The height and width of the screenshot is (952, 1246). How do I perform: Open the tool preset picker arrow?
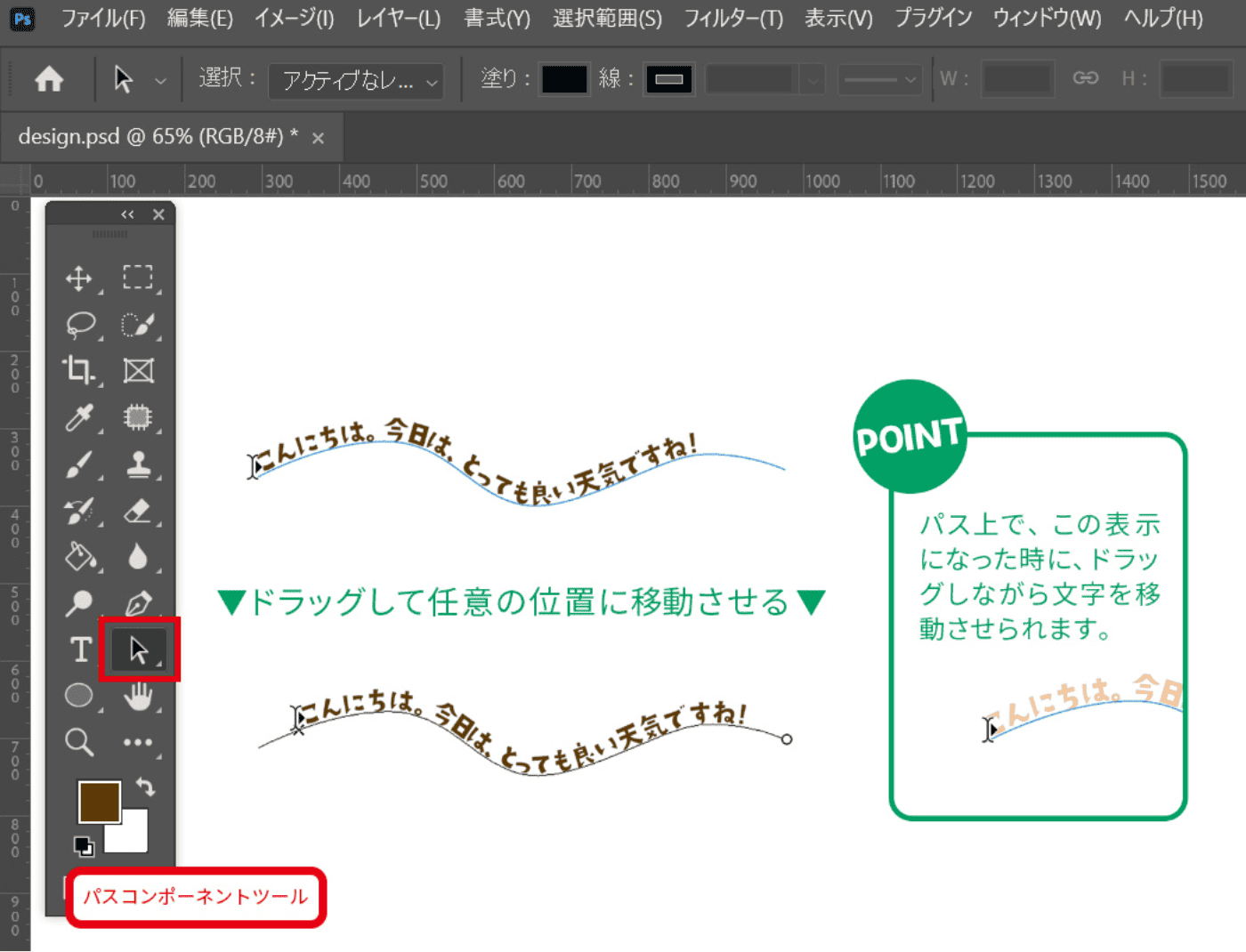point(160,81)
